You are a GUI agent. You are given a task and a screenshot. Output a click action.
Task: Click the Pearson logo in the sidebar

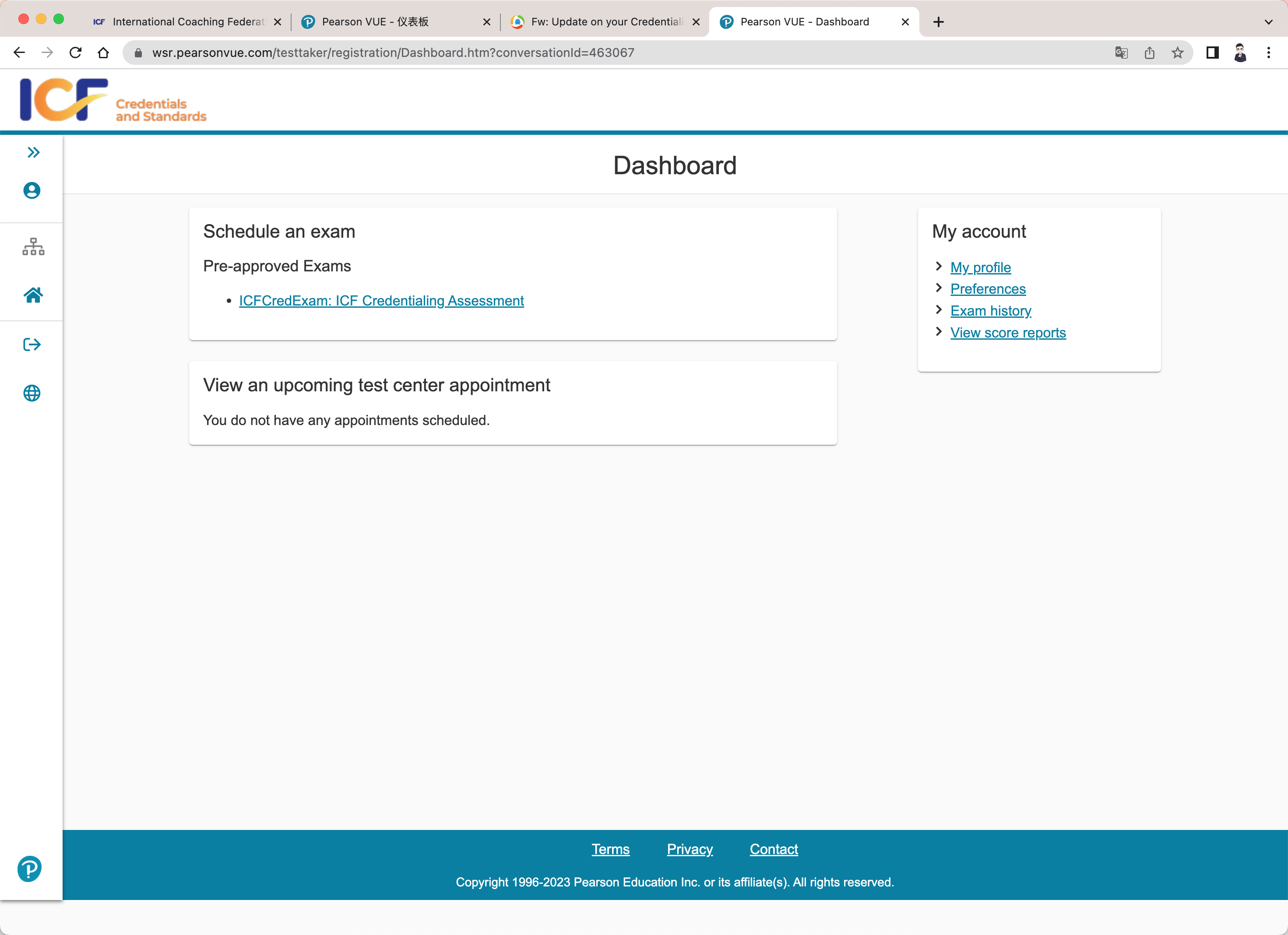[x=29, y=868]
